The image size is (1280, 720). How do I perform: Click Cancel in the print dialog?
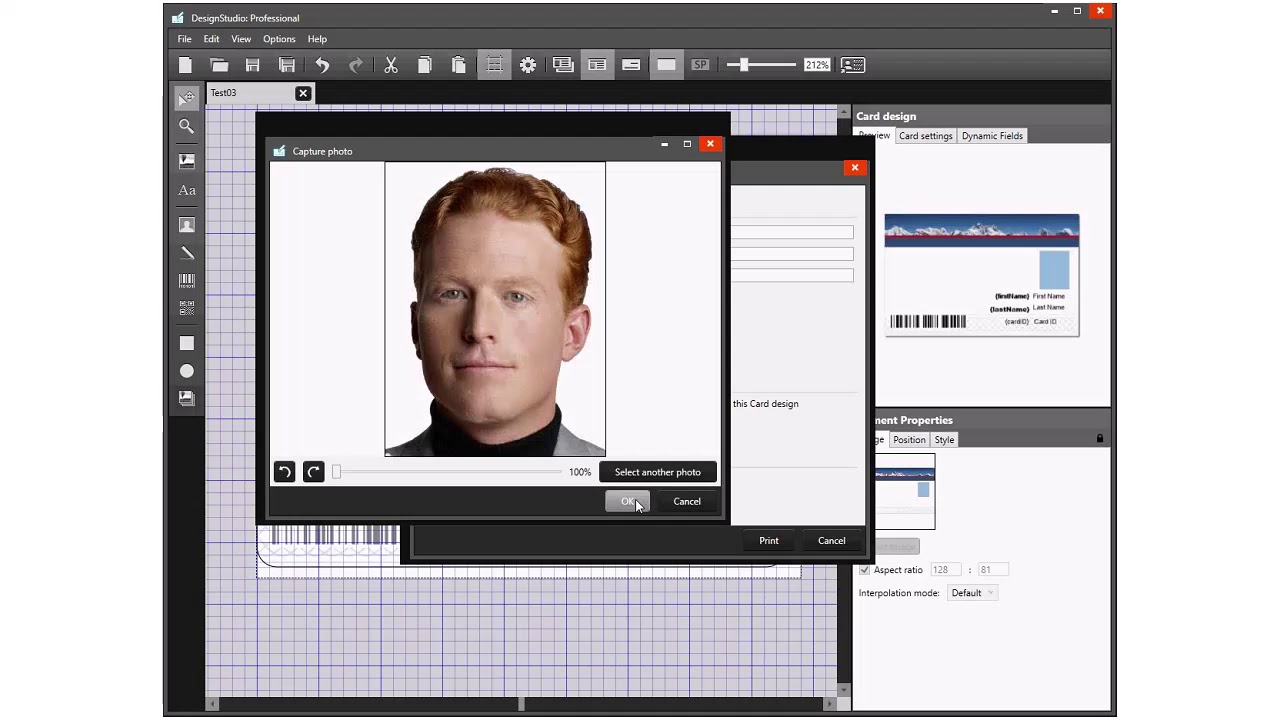(x=832, y=541)
